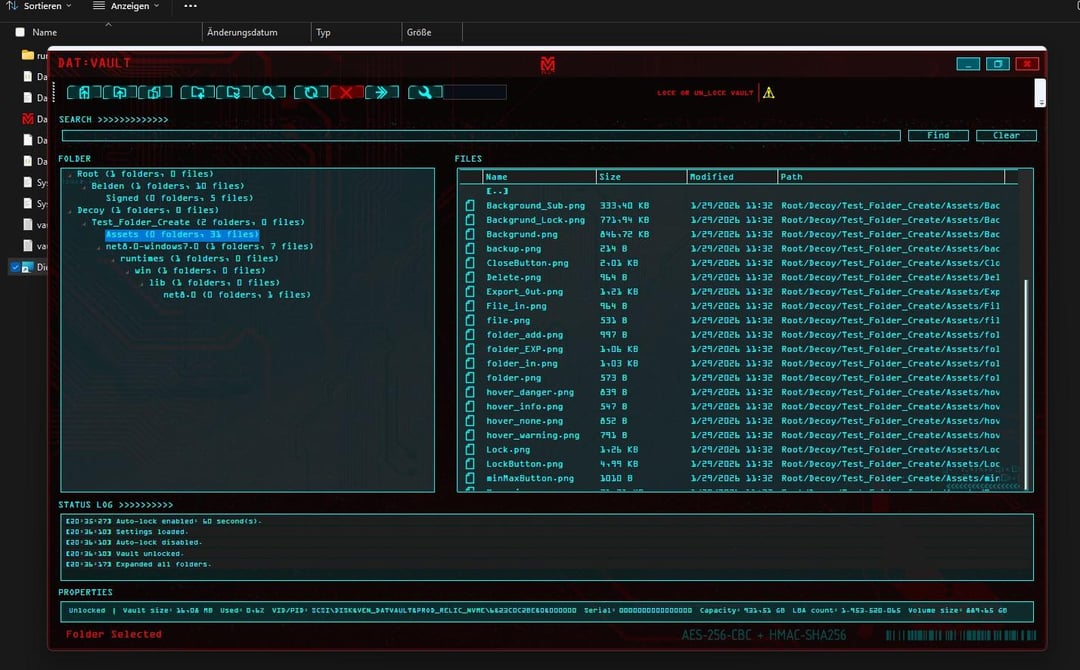
Task: Click the Find button
Action: click(938, 135)
